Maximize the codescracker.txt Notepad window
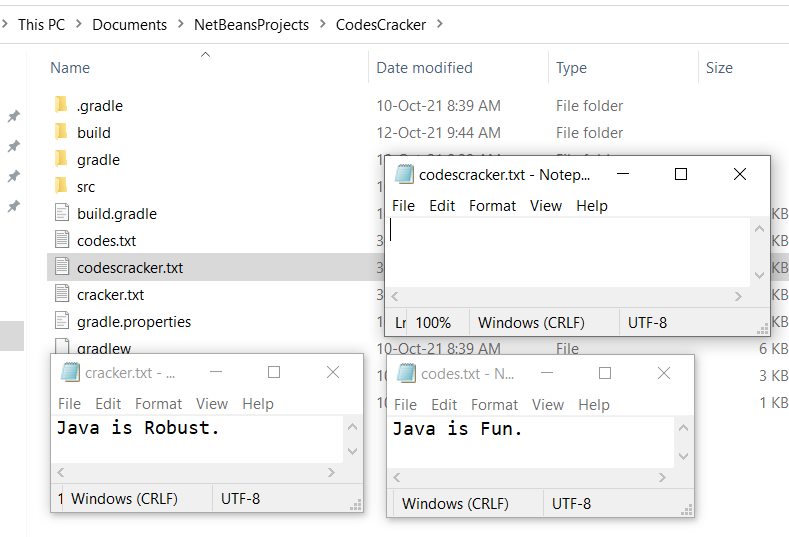789x537 pixels. coord(681,174)
